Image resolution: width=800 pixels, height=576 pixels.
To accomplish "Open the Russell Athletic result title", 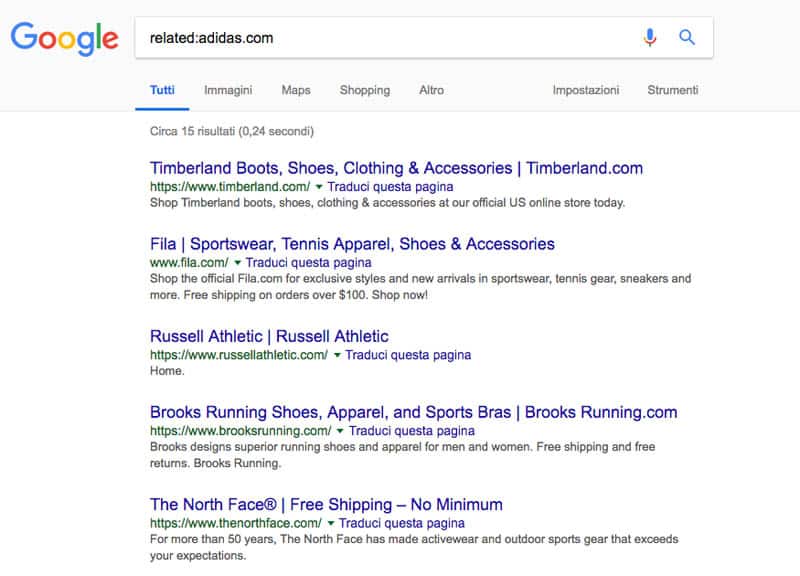I will click(x=269, y=336).
